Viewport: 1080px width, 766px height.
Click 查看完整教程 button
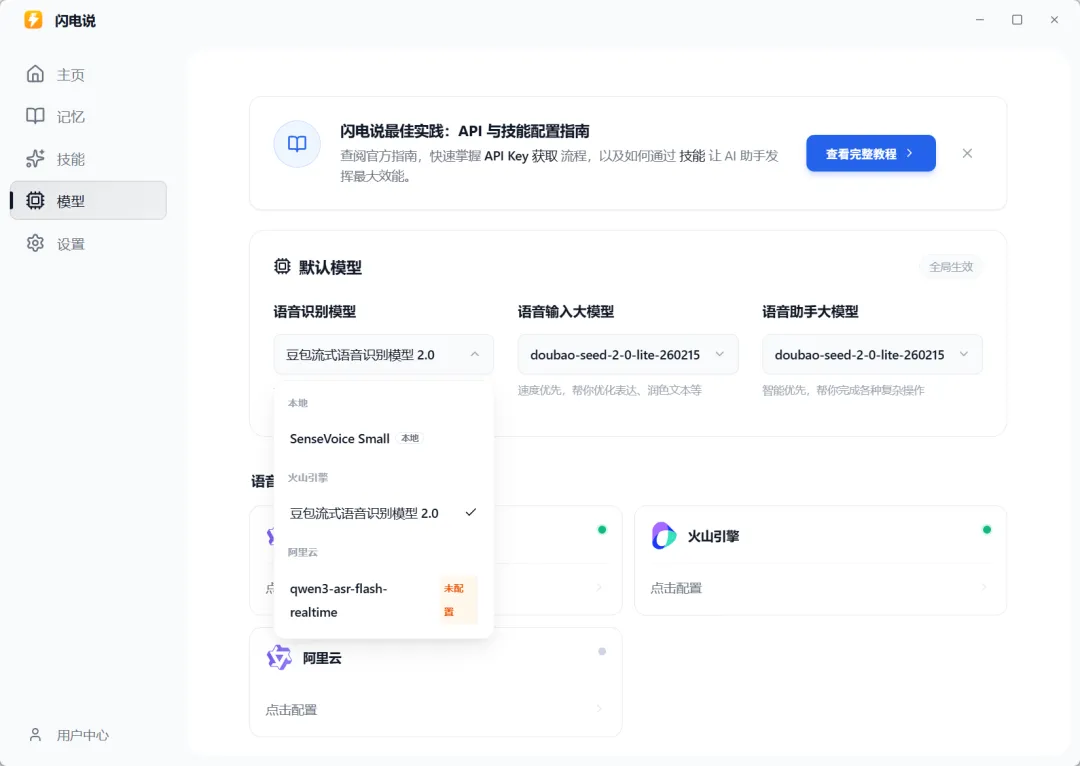(x=871, y=153)
